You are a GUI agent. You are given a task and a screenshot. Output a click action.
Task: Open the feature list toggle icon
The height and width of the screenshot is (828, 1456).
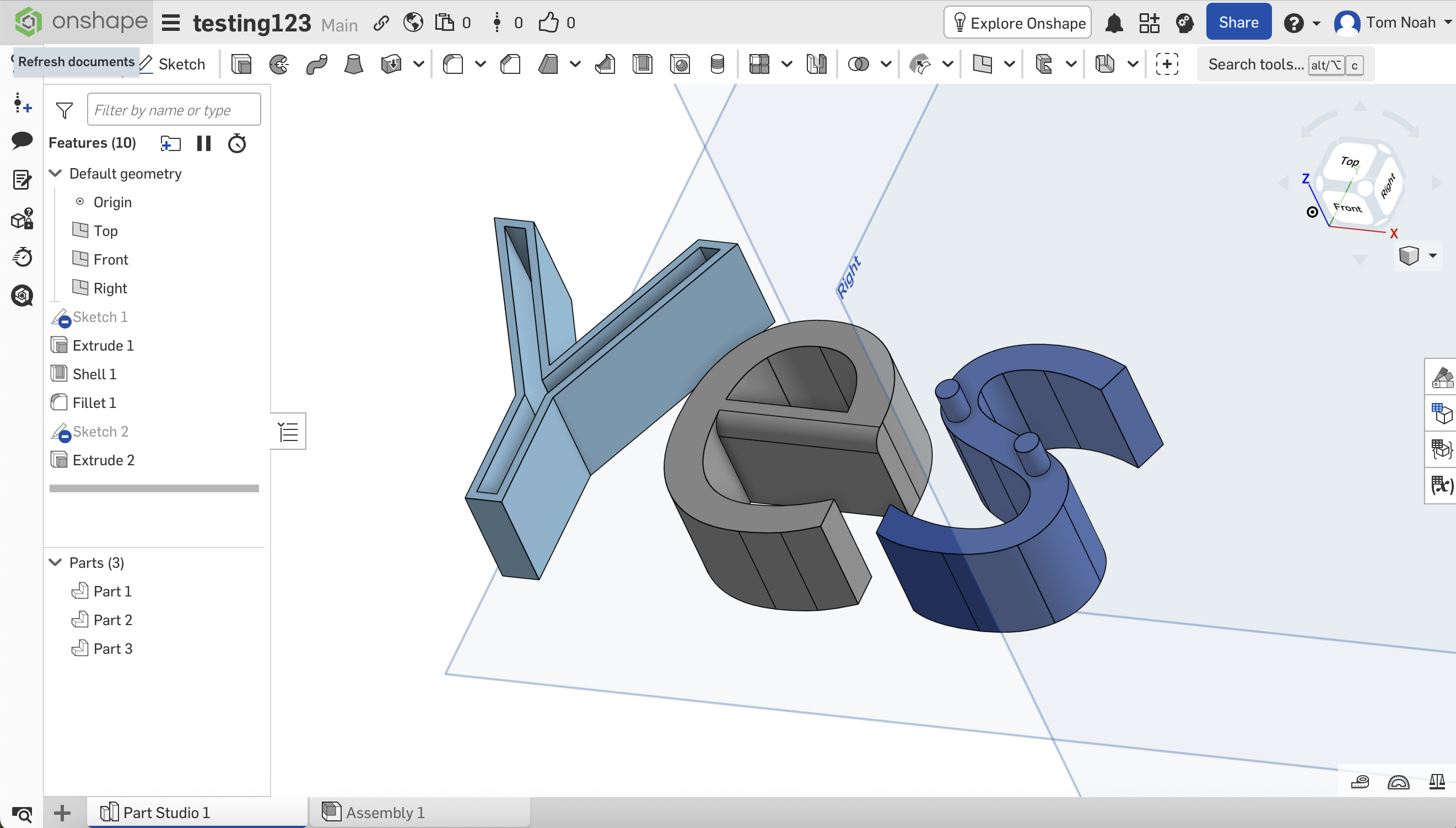[288, 432]
